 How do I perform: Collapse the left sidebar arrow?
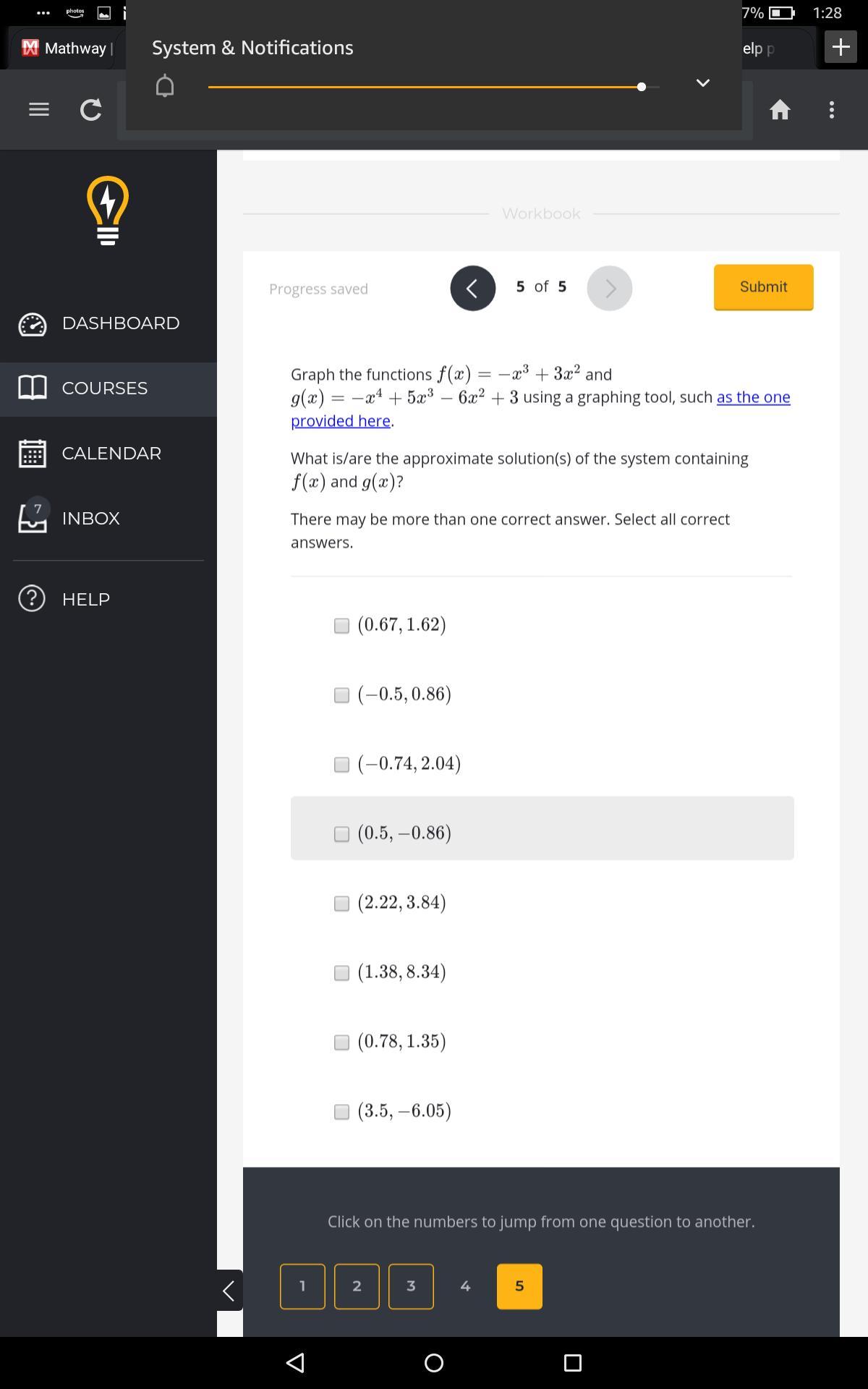(x=229, y=1290)
